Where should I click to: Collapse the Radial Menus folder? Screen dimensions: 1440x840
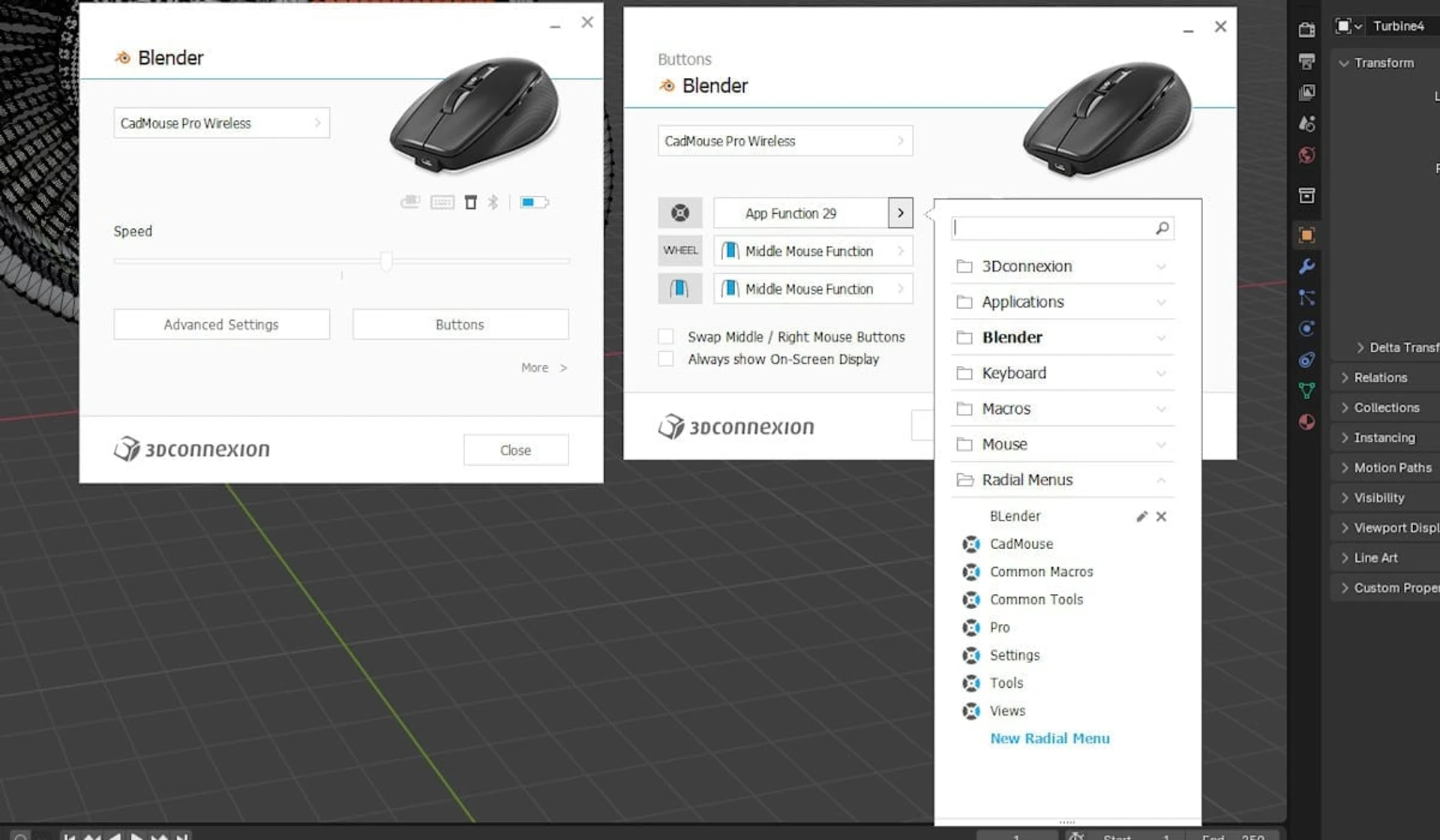tap(1062, 480)
